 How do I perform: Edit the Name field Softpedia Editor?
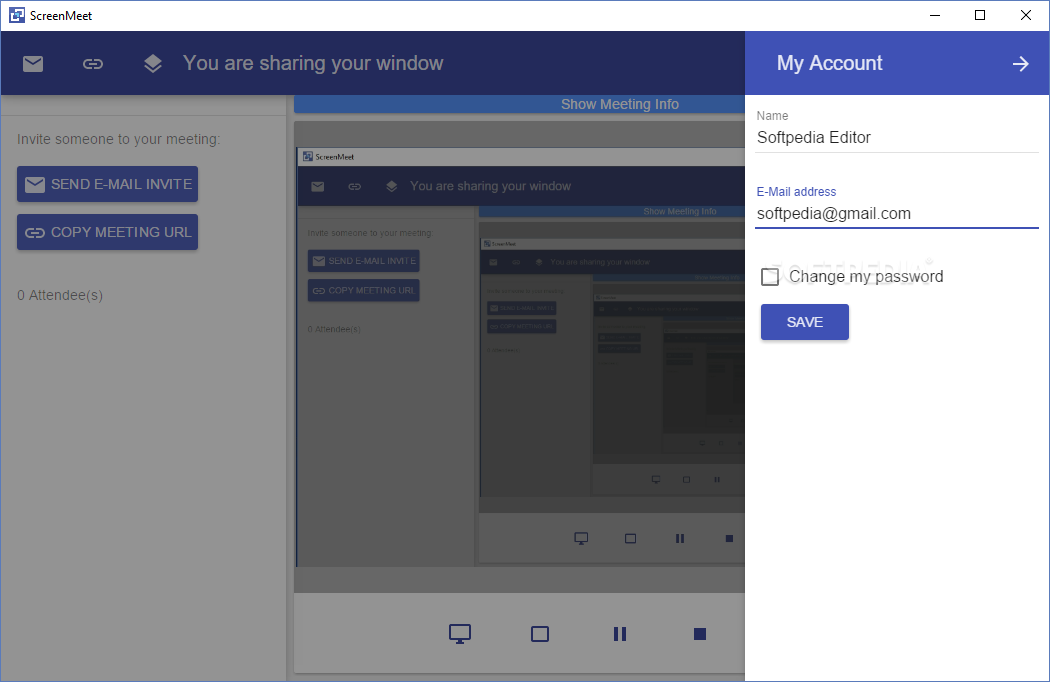coord(897,137)
